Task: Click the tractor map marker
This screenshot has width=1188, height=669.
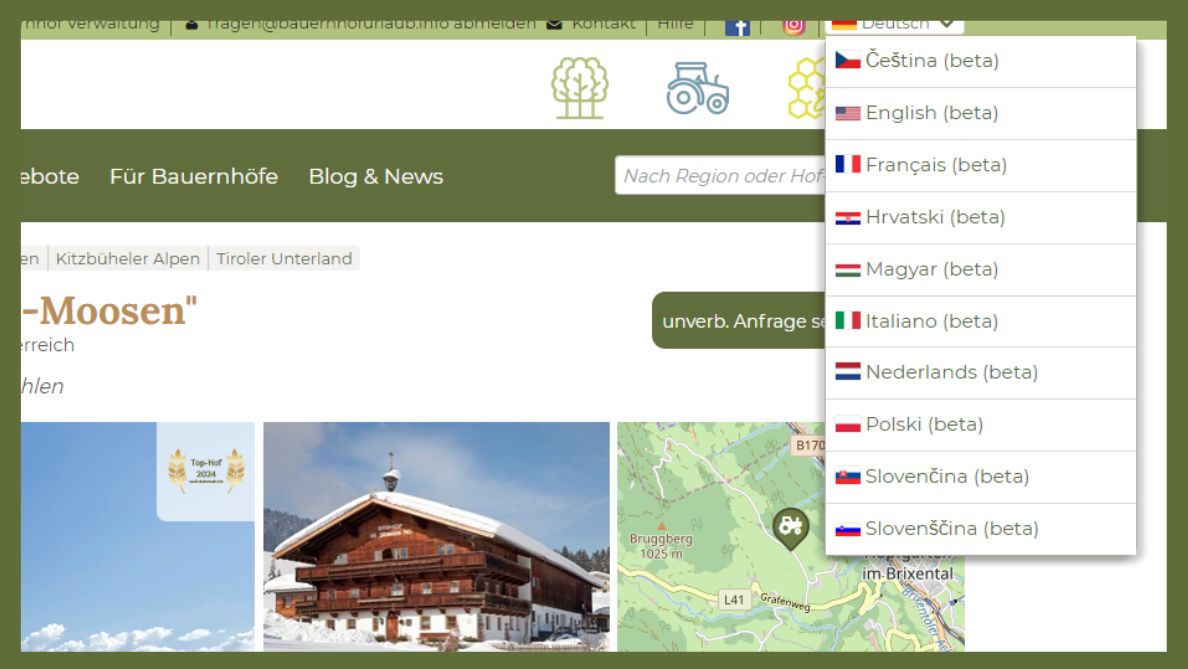Action: click(790, 527)
